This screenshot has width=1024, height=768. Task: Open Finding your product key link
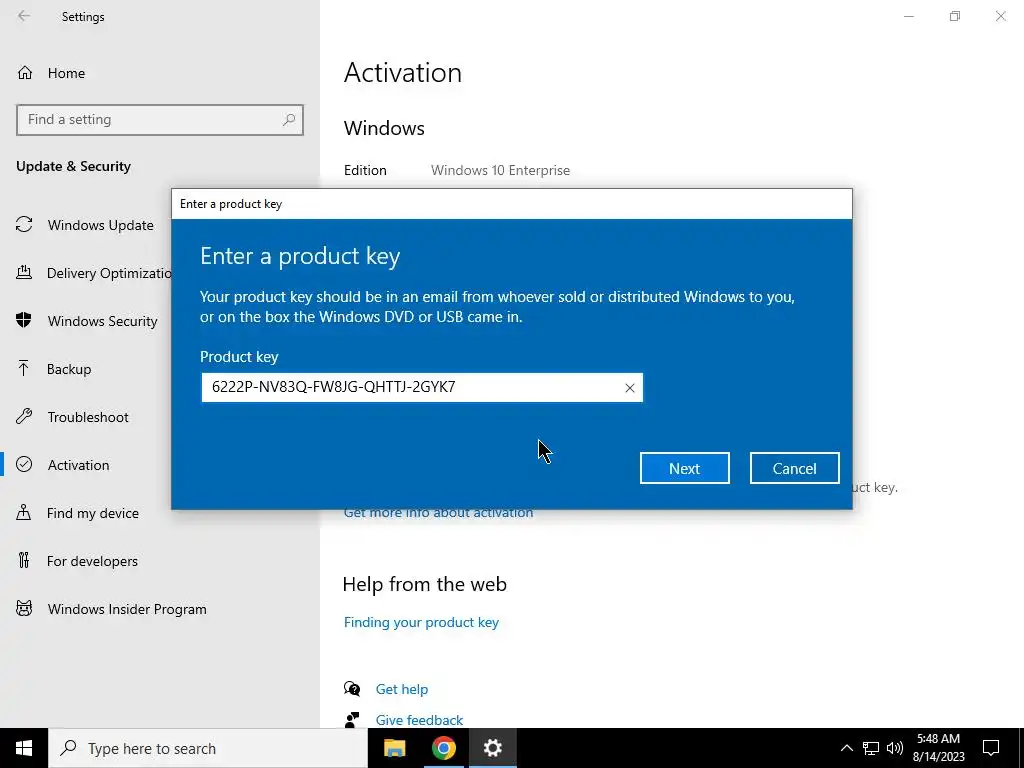tap(421, 622)
